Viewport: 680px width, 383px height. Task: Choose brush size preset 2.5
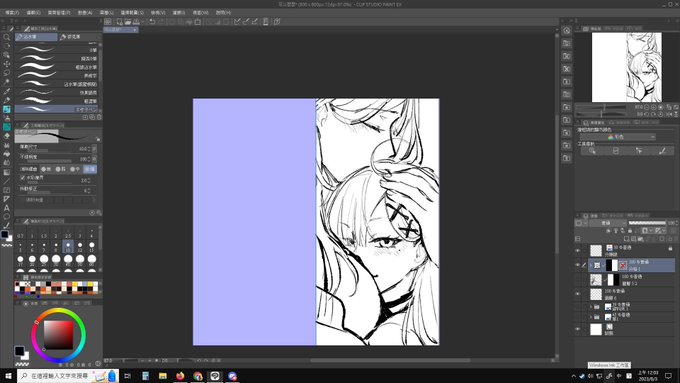pyautogui.click(x=68, y=233)
